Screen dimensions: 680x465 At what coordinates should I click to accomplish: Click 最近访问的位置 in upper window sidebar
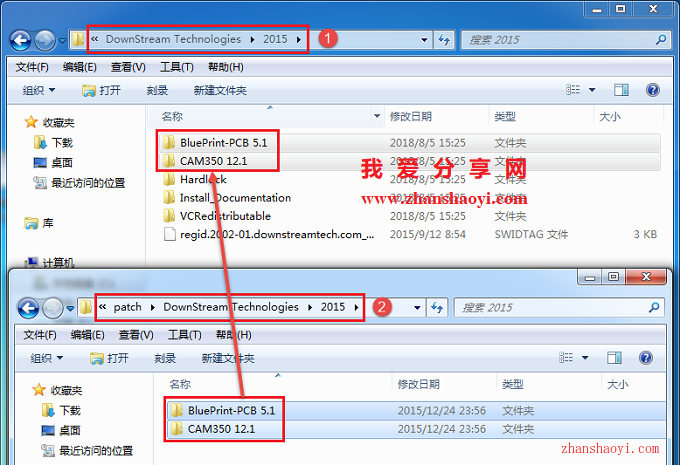click(x=88, y=183)
